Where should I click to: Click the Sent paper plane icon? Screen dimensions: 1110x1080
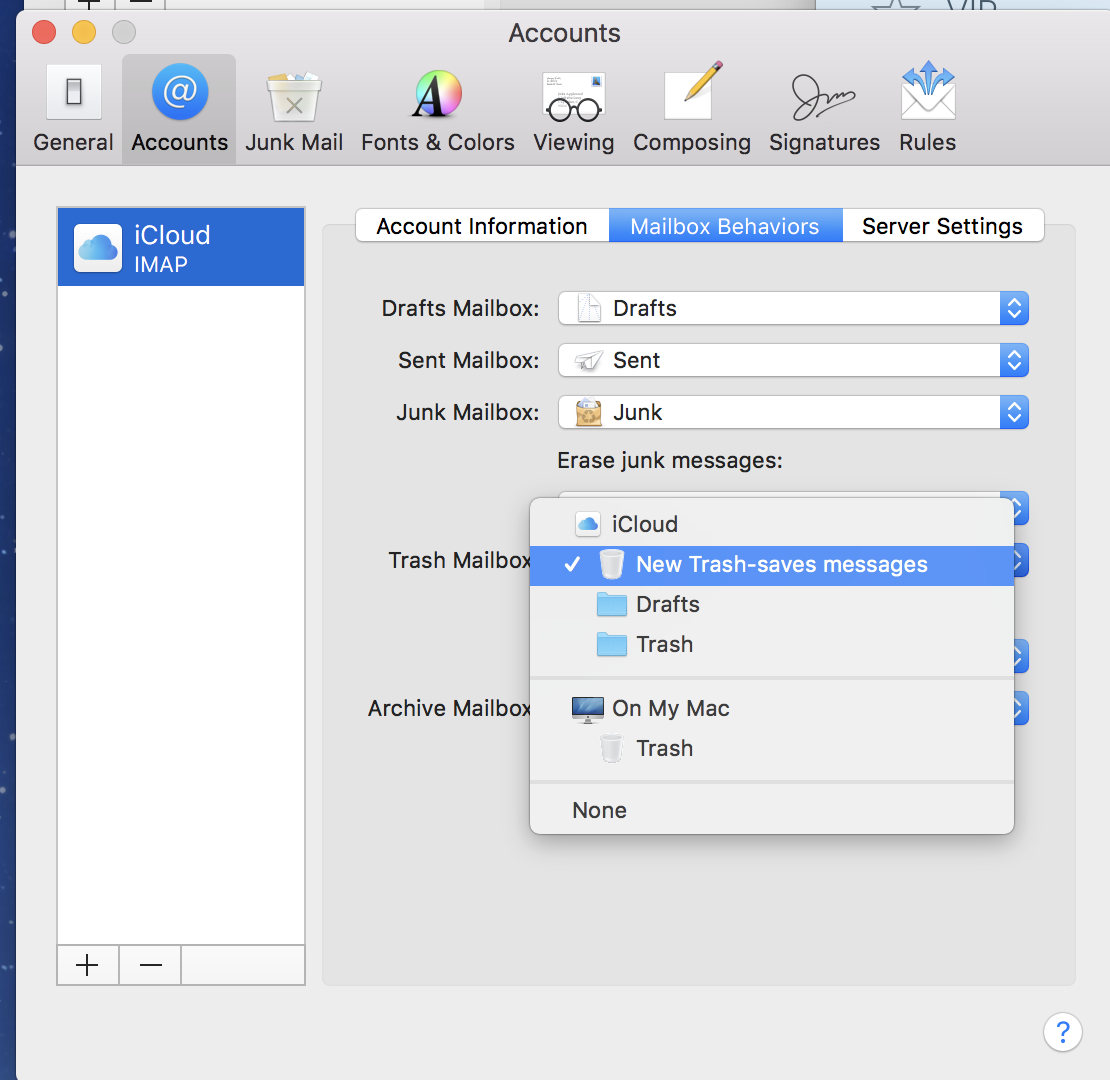tap(588, 360)
